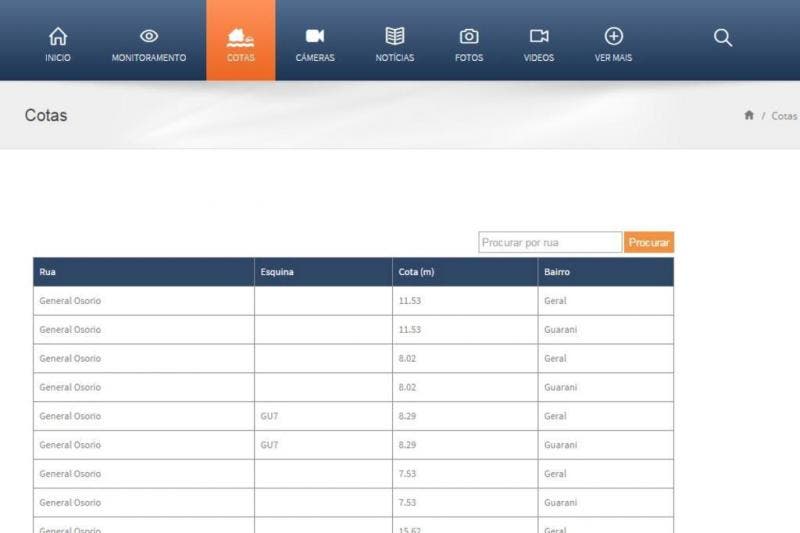
Task: Click the search magnifier icon
Action: click(723, 38)
